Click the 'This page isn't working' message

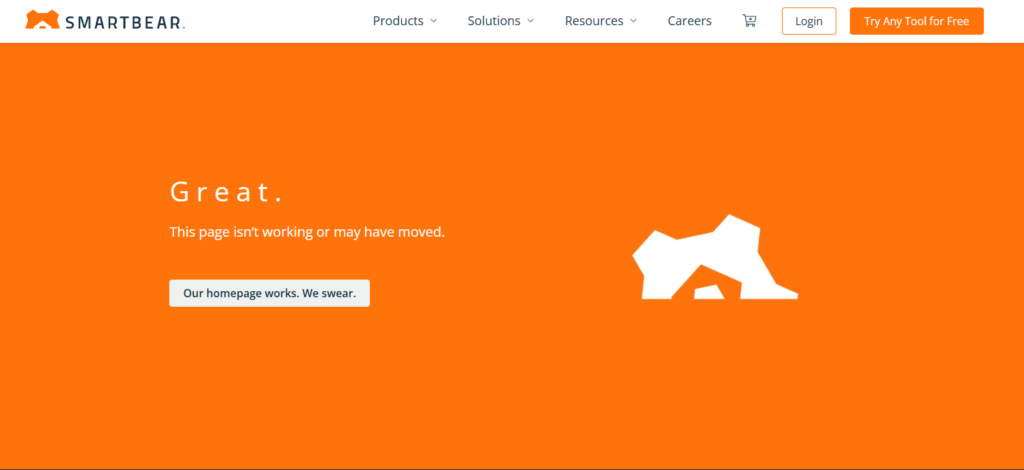pos(307,232)
